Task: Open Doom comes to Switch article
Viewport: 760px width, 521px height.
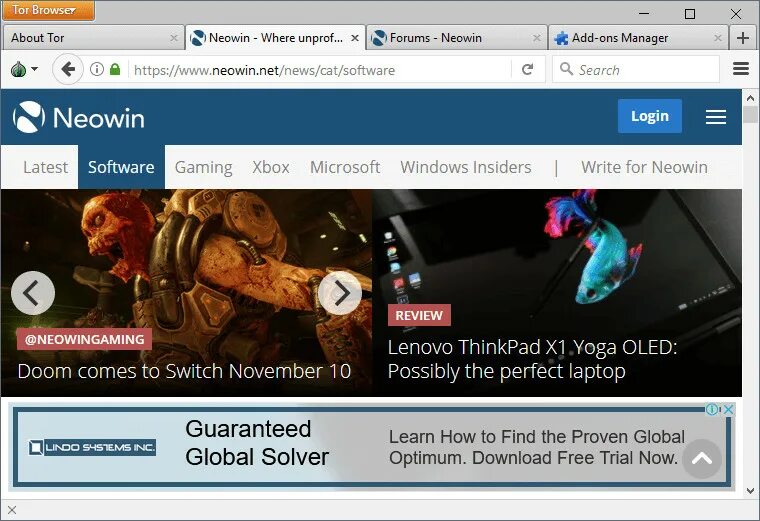Action: click(x=184, y=371)
